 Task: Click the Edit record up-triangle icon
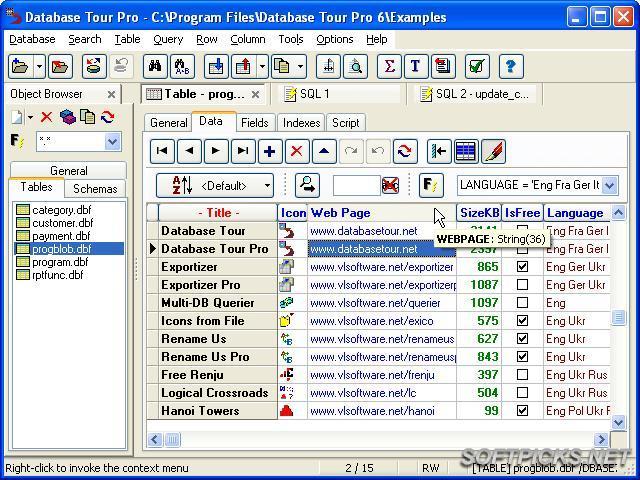(324, 151)
